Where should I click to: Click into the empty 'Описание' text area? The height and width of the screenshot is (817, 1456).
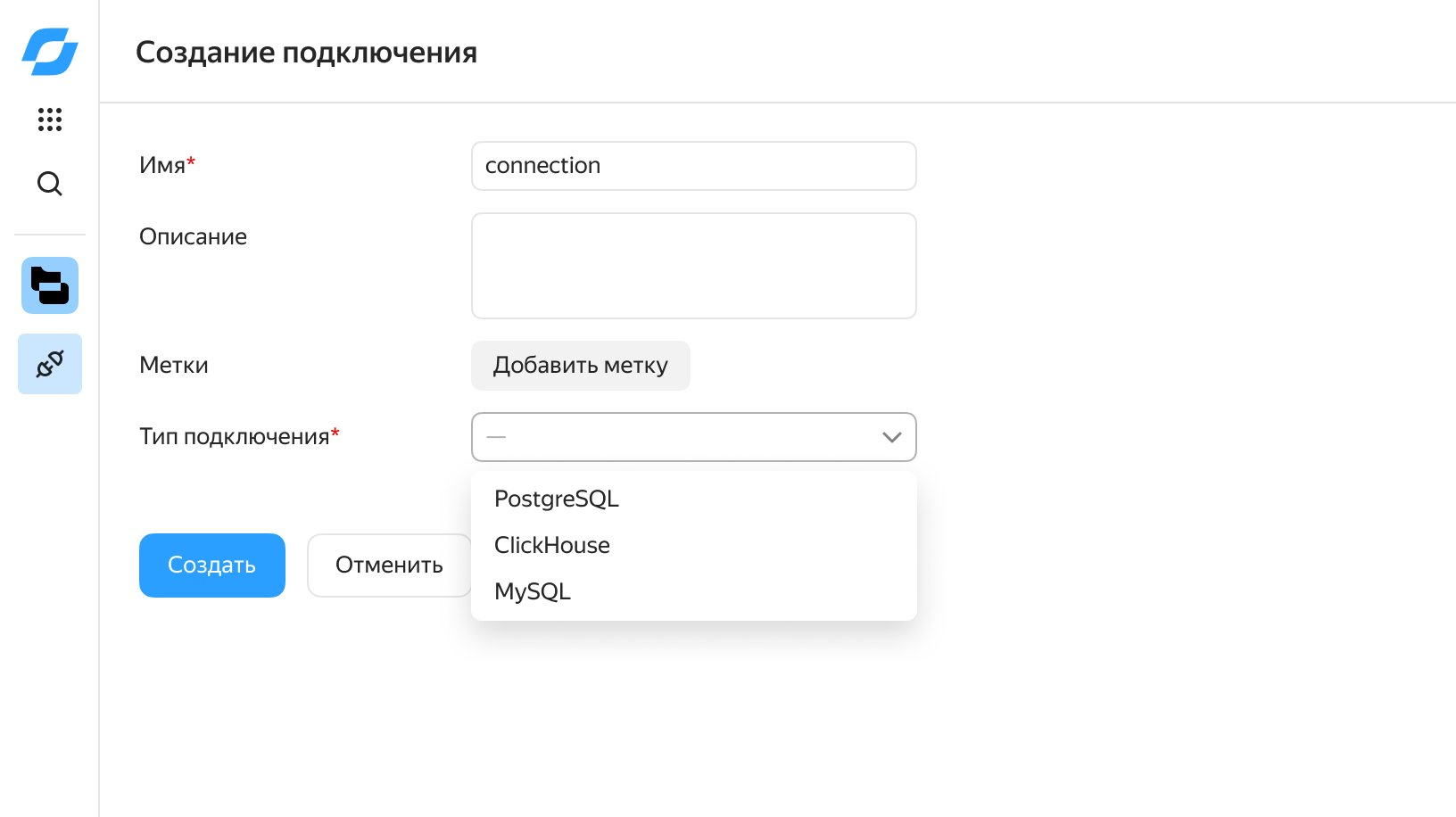point(693,266)
